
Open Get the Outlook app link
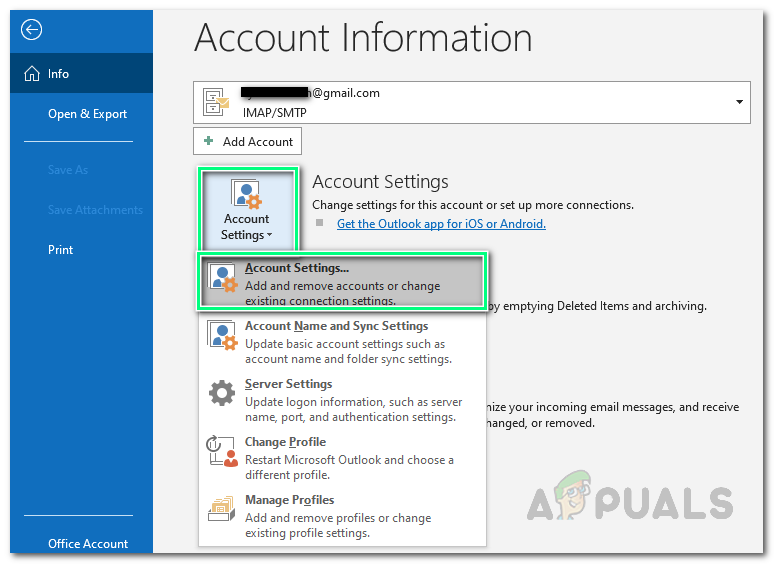[x=441, y=224]
